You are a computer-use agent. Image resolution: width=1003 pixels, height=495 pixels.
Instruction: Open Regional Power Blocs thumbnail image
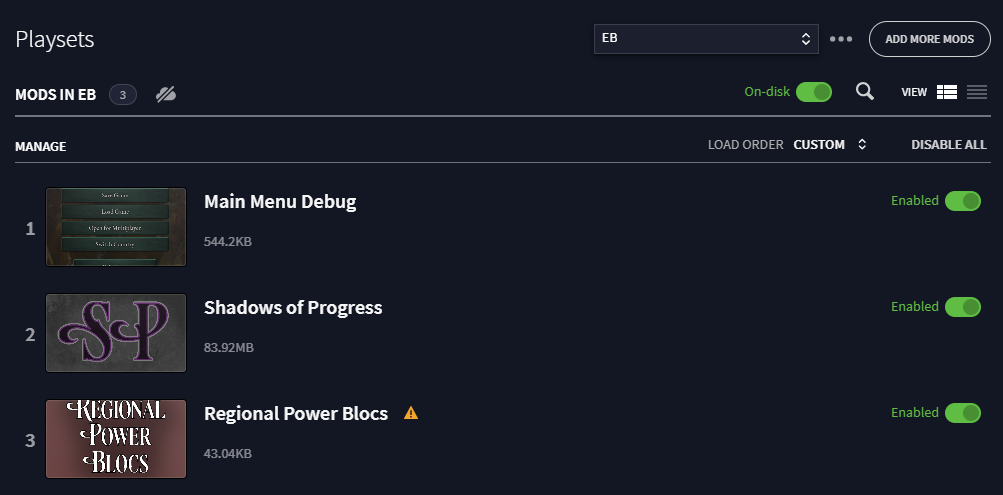click(x=116, y=439)
